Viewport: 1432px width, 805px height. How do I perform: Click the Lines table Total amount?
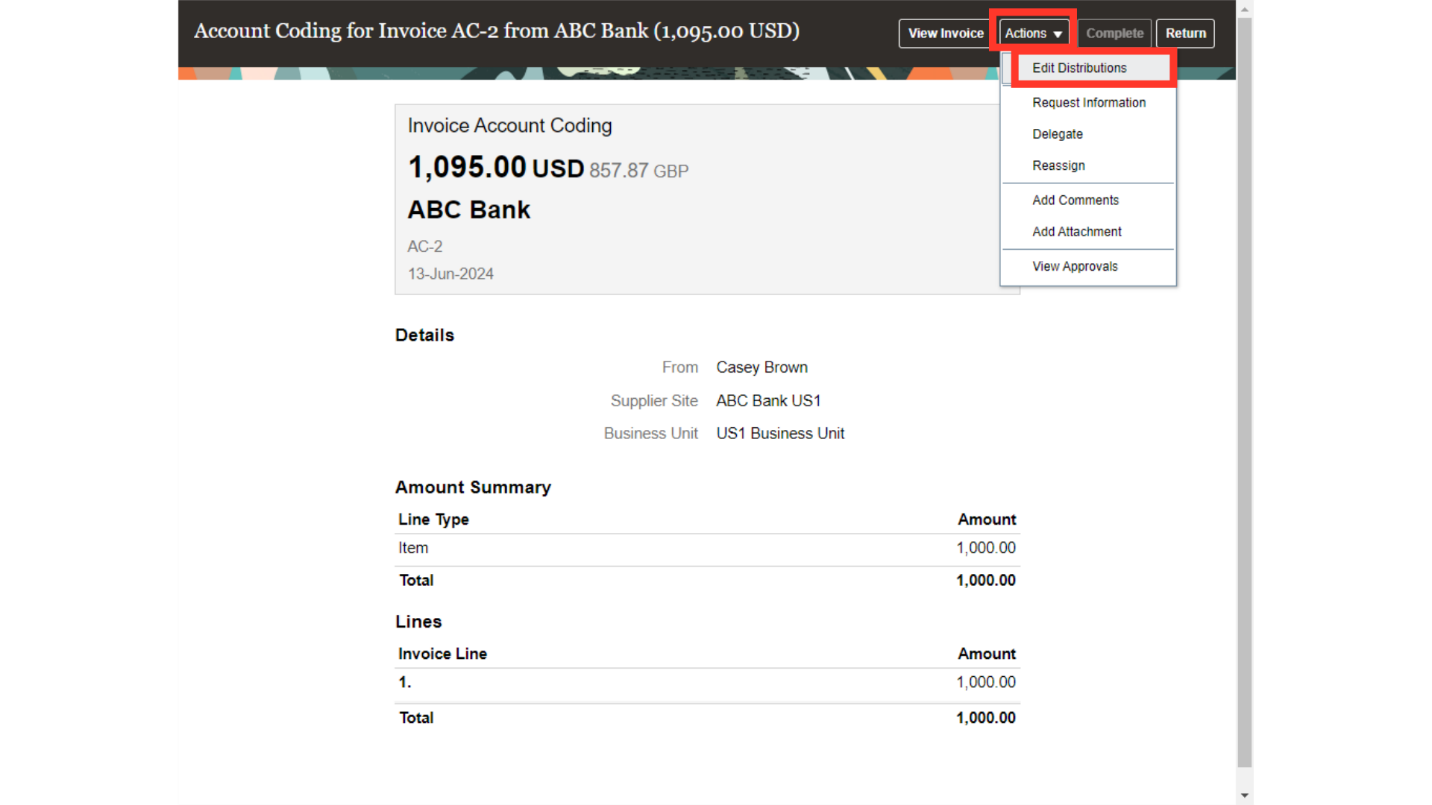click(986, 718)
